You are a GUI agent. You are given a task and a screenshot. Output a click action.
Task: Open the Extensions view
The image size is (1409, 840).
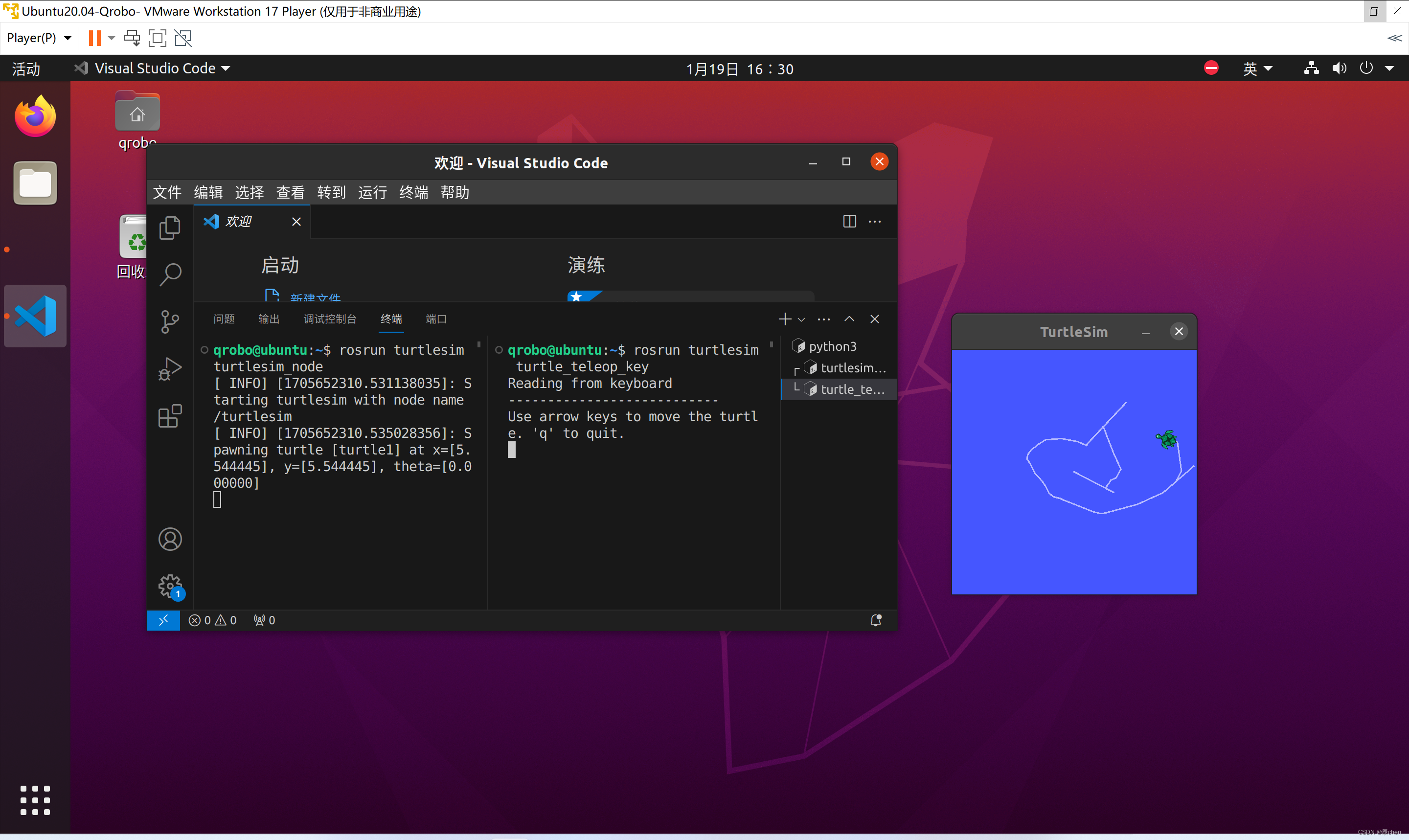pyautogui.click(x=170, y=417)
